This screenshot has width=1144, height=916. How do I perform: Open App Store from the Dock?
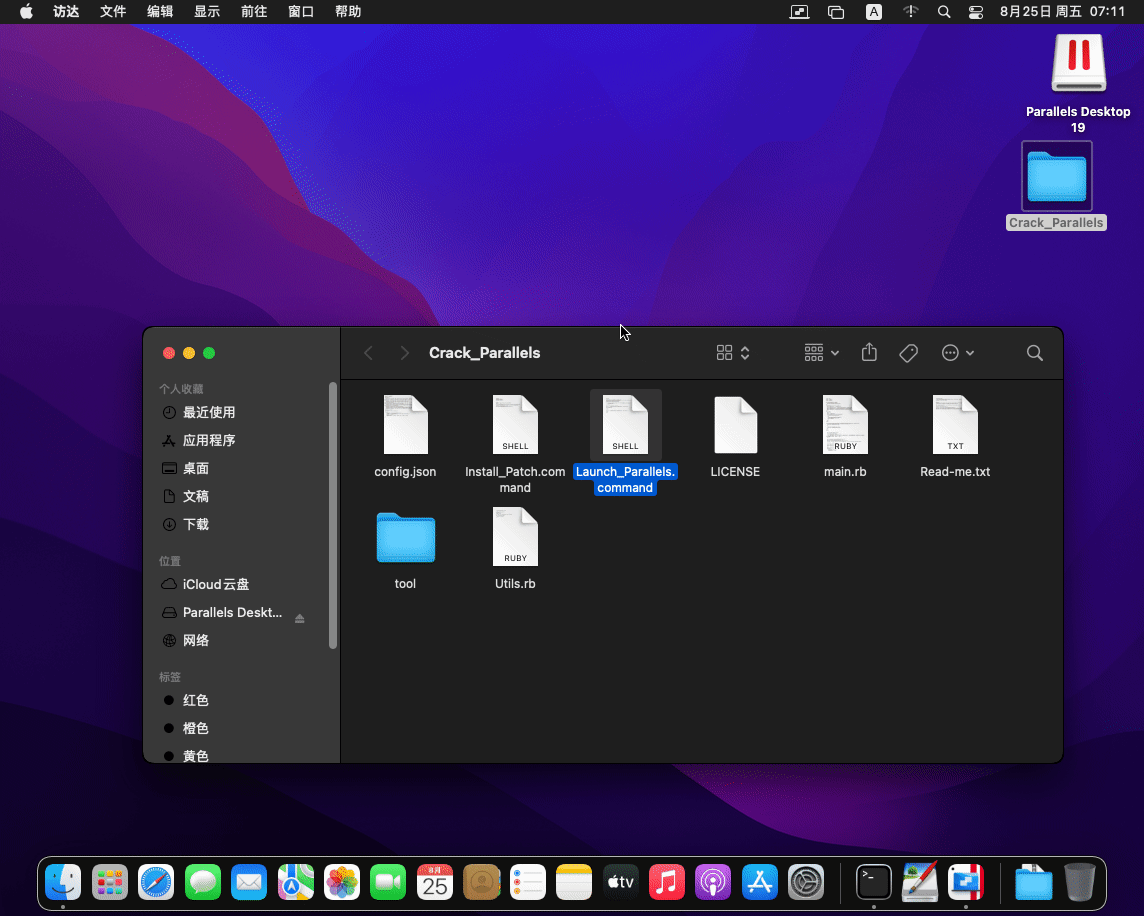click(760, 882)
